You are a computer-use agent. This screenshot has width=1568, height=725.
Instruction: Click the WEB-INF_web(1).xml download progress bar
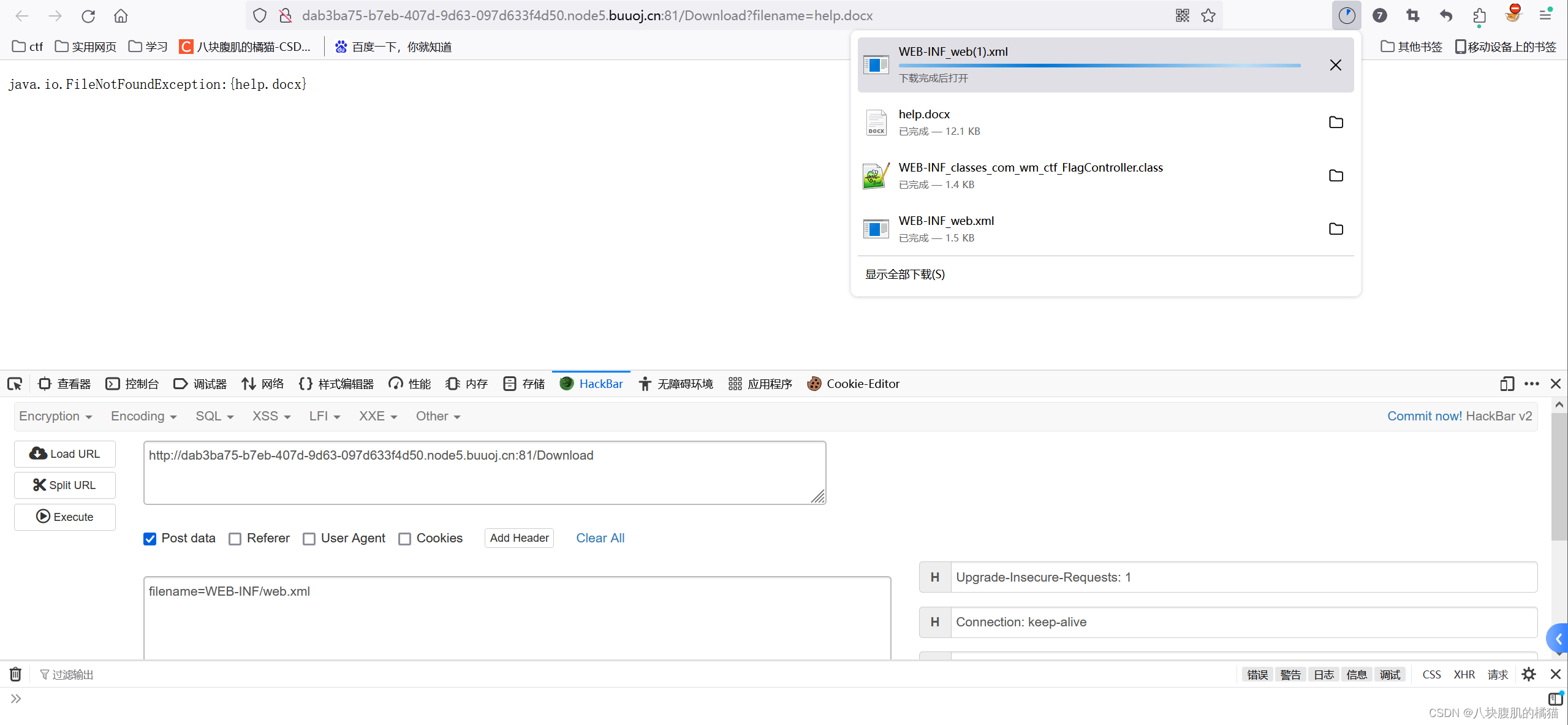(x=1099, y=66)
